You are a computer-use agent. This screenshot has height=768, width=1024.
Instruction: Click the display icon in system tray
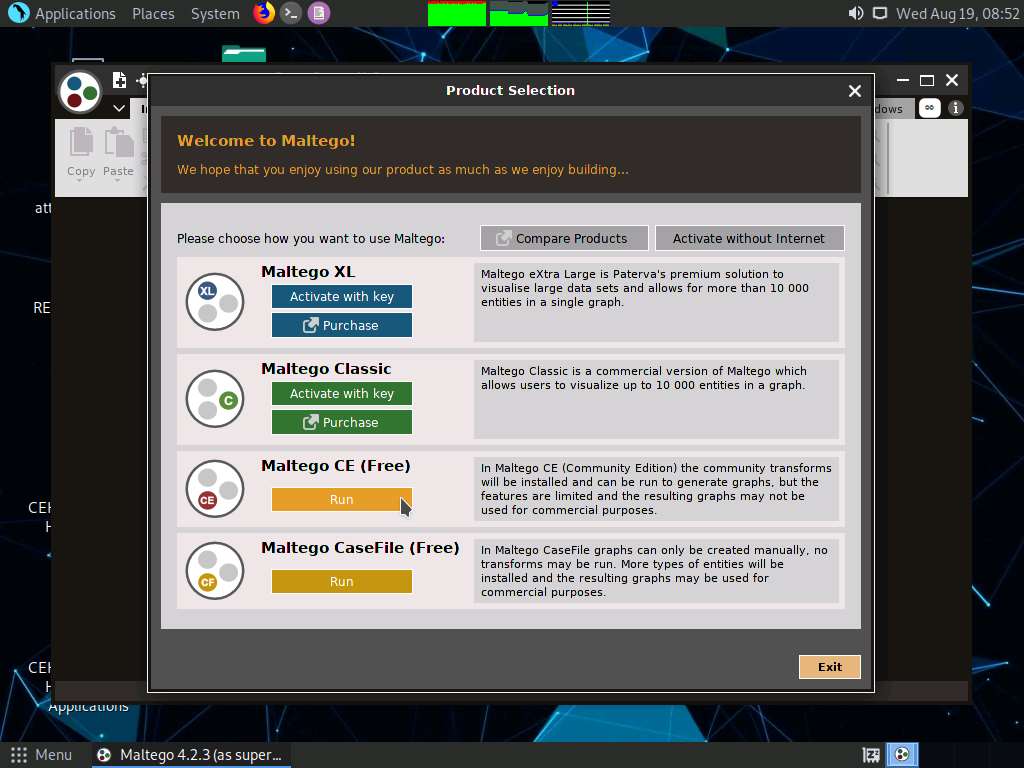coord(880,13)
